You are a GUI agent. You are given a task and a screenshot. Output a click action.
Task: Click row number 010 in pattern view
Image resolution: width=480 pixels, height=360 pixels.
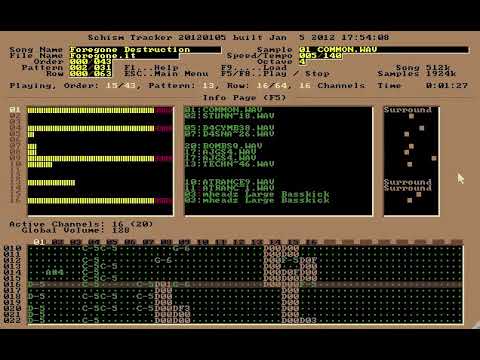12,248
